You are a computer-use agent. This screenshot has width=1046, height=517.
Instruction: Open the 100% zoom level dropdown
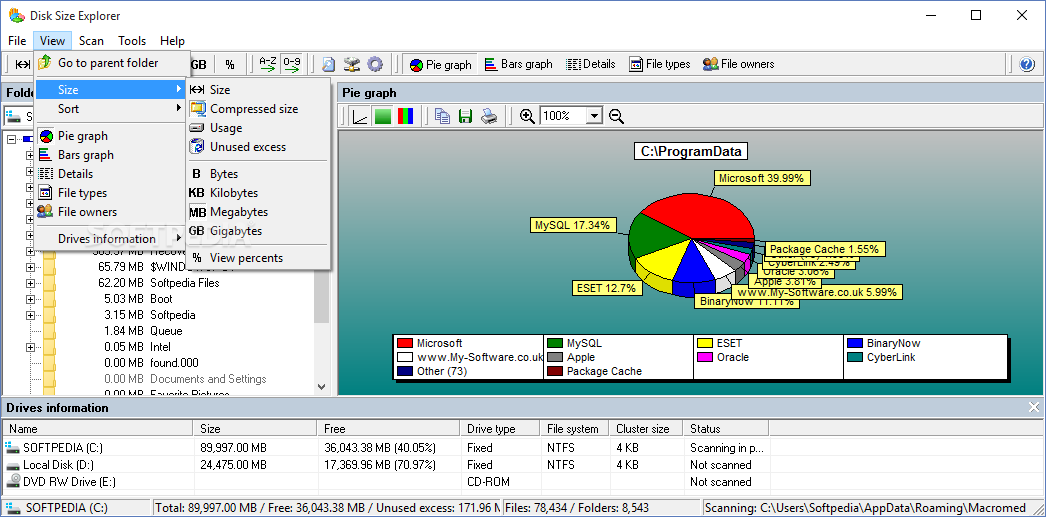pyautogui.click(x=594, y=116)
